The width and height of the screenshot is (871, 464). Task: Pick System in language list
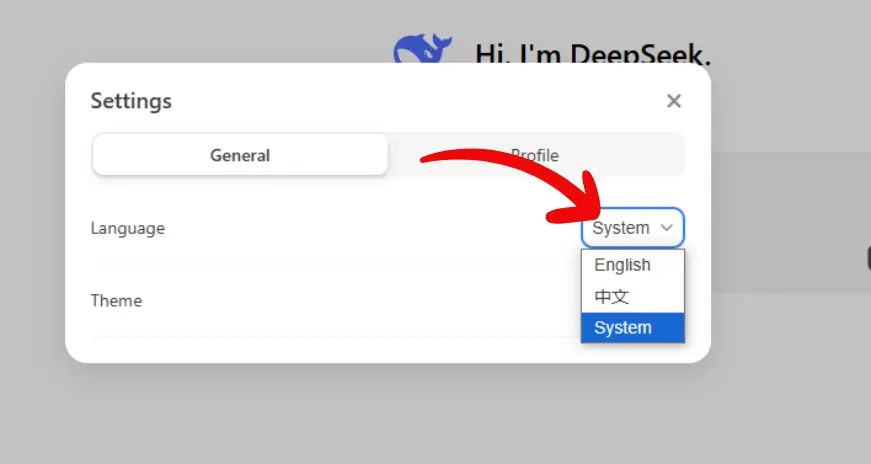pos(633,328)
